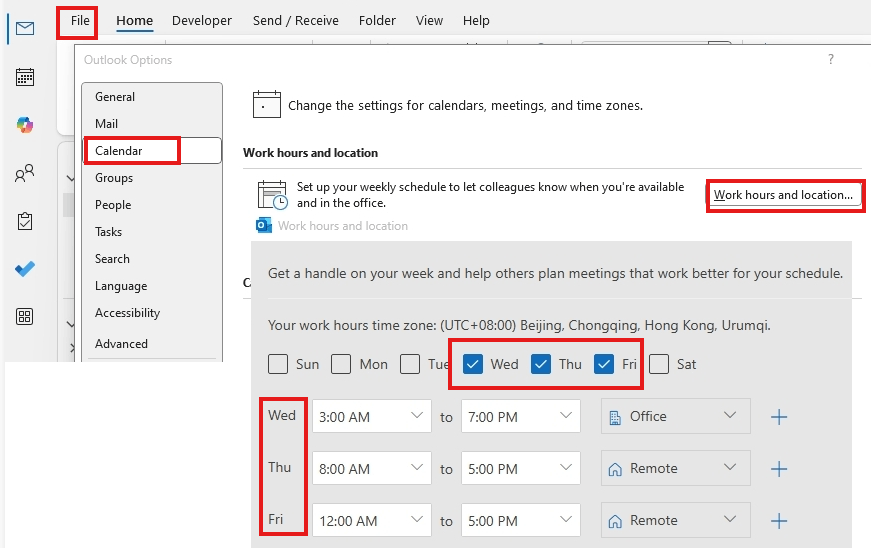Enable the Sun workday checkbox

point(278,364)
